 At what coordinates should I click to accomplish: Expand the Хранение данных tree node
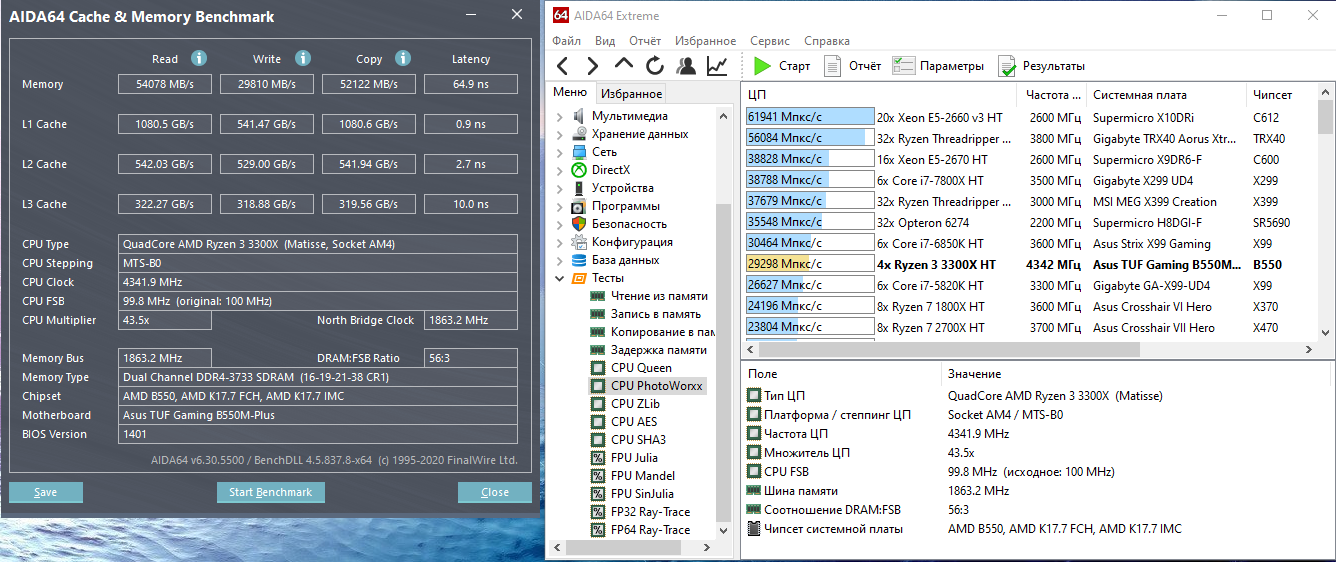(x=560, y=134)
